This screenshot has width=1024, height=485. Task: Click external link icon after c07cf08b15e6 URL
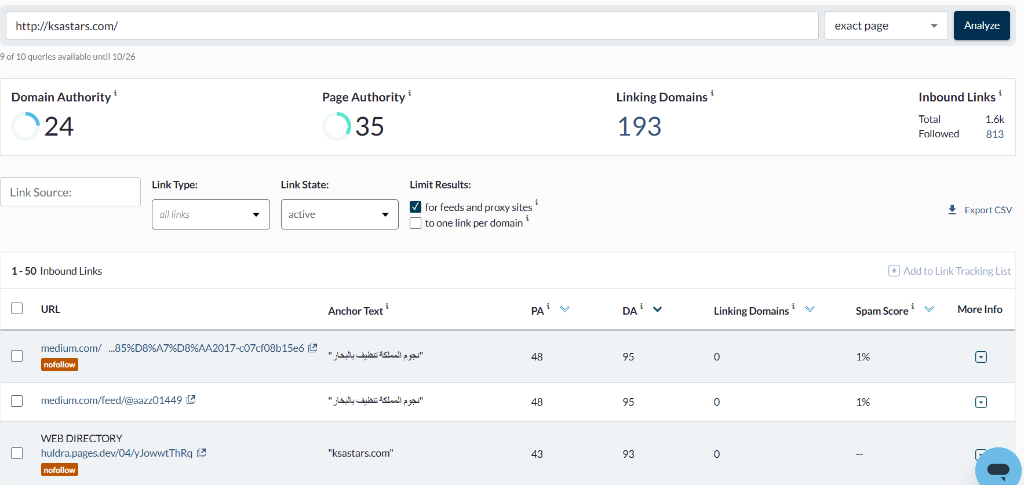tap(313, 348)
